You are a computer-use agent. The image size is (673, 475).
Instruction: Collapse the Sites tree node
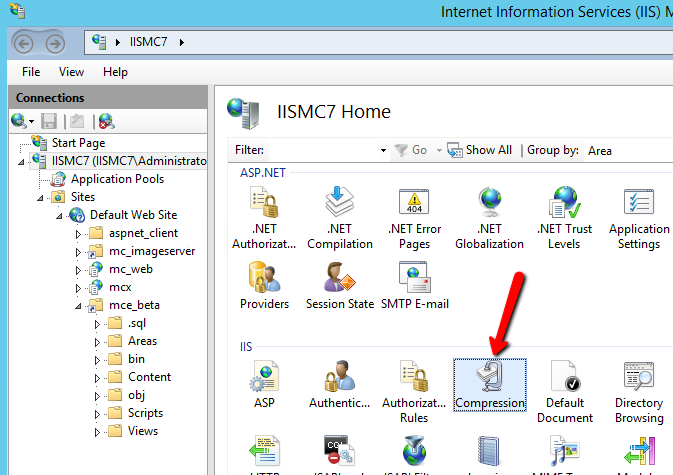(x=40, y=198)
